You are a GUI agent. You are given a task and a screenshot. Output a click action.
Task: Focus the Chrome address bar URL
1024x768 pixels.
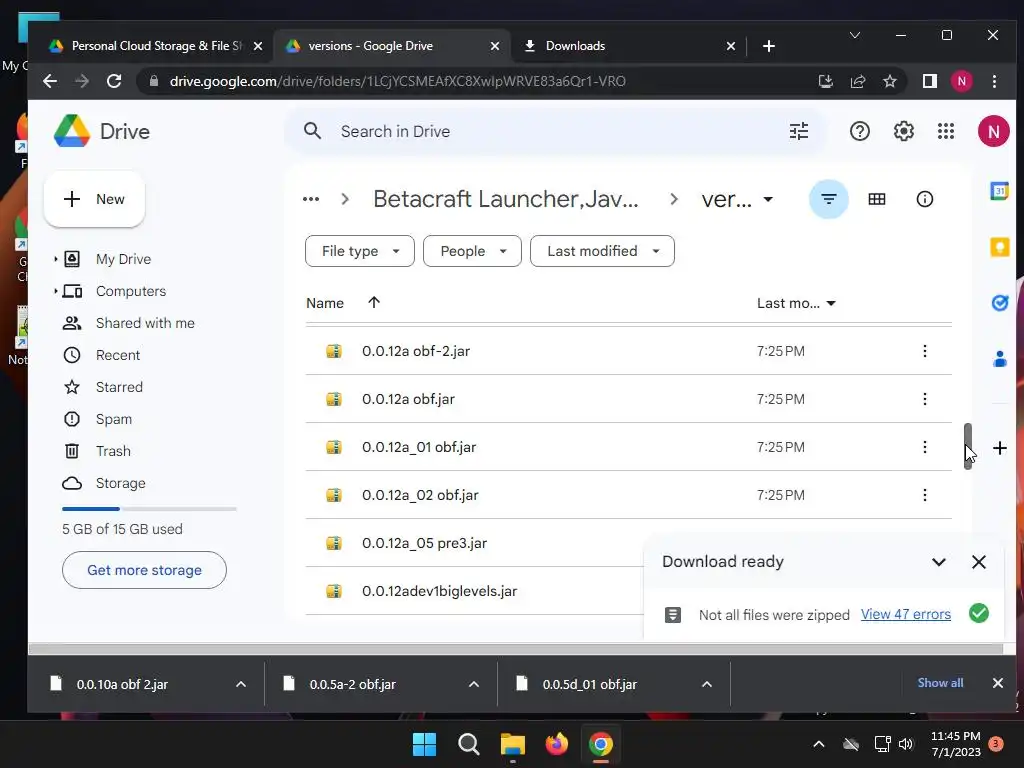click(397, 81)
